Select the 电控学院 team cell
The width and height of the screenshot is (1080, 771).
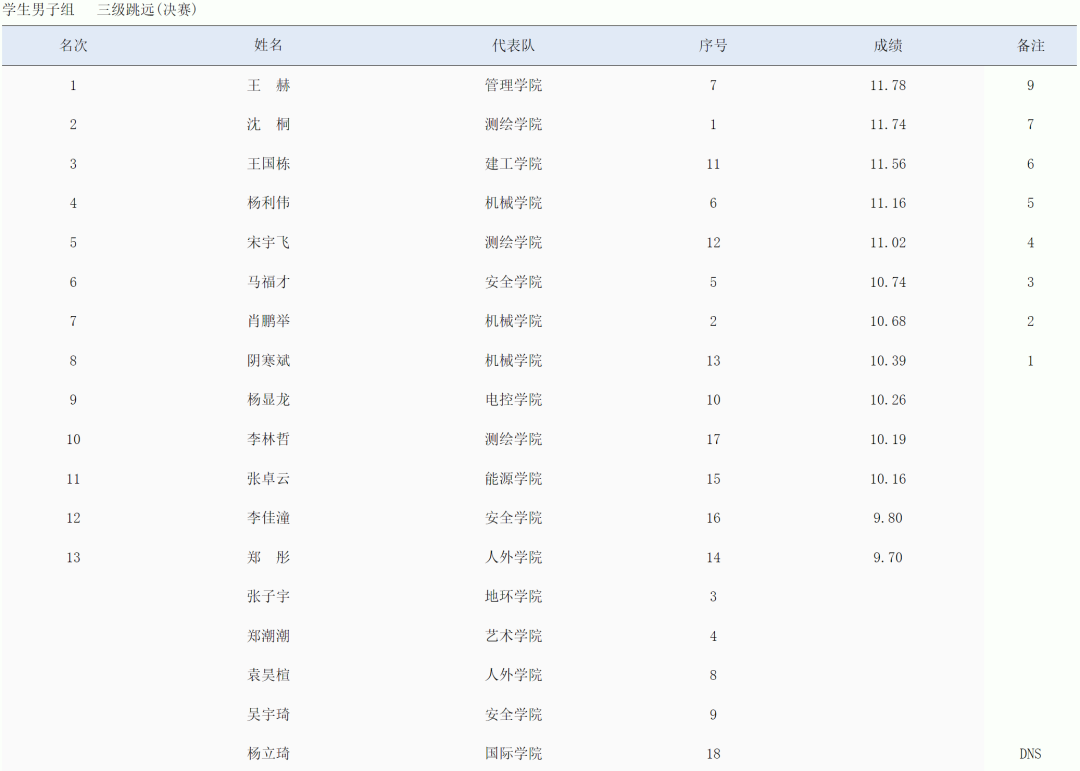pos(513,400)
